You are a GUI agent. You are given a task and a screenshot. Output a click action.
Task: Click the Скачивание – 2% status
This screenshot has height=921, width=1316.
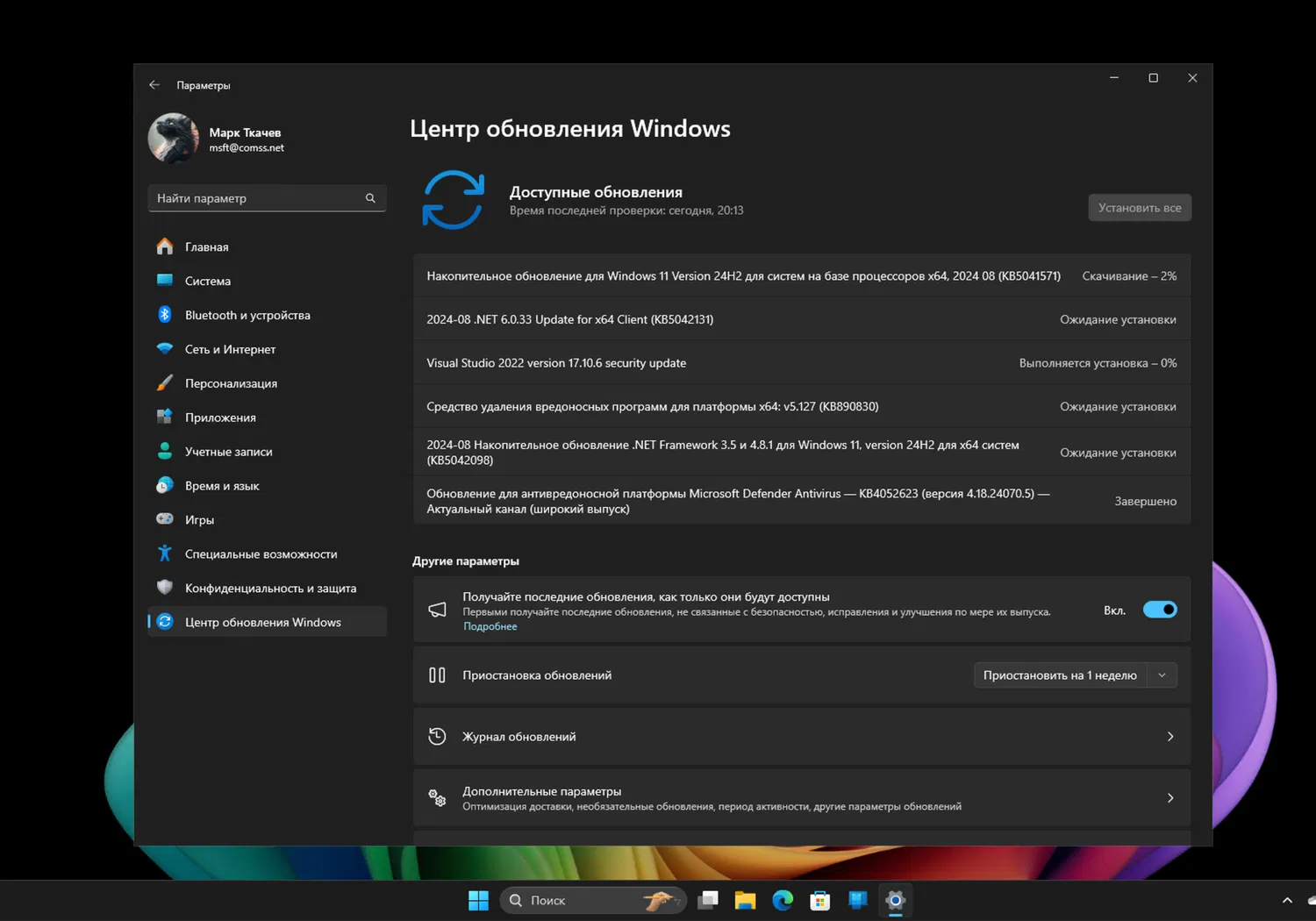[1129, 276]
